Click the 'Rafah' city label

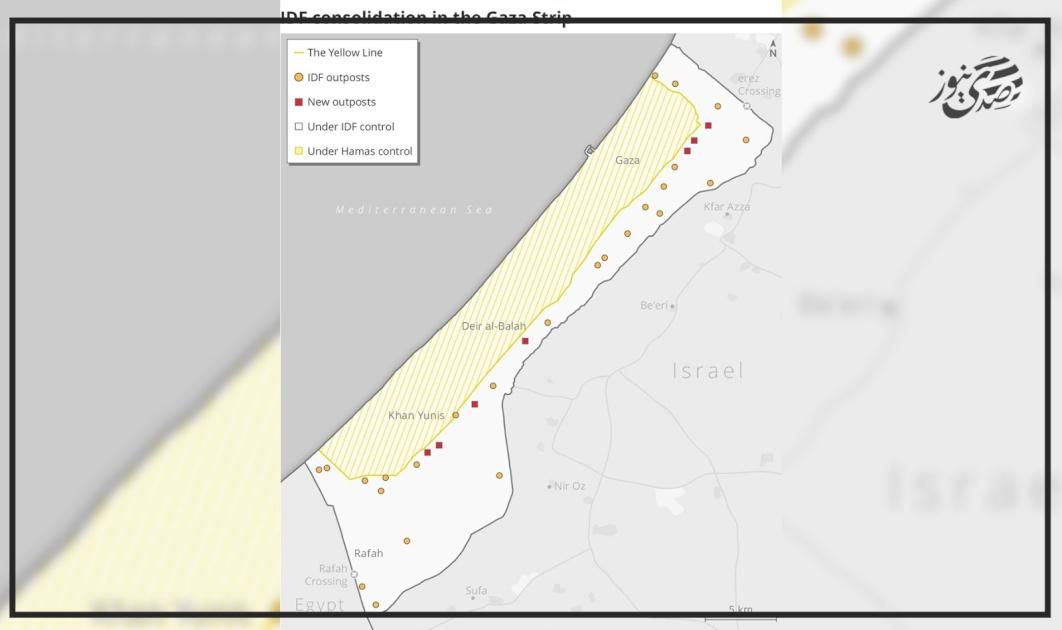tap(368, 553)
